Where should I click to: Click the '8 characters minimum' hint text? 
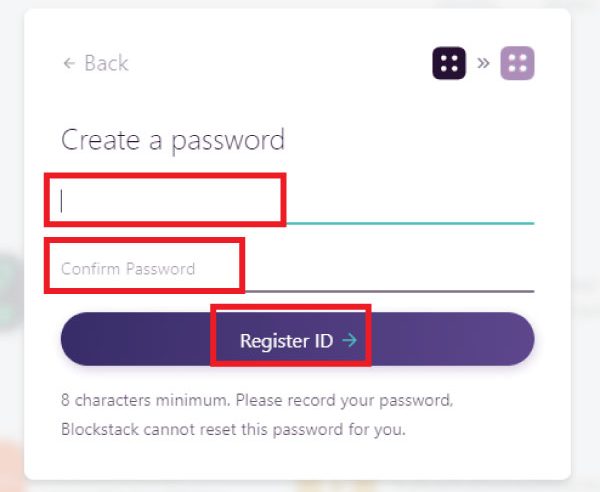(x=145, y=401)
